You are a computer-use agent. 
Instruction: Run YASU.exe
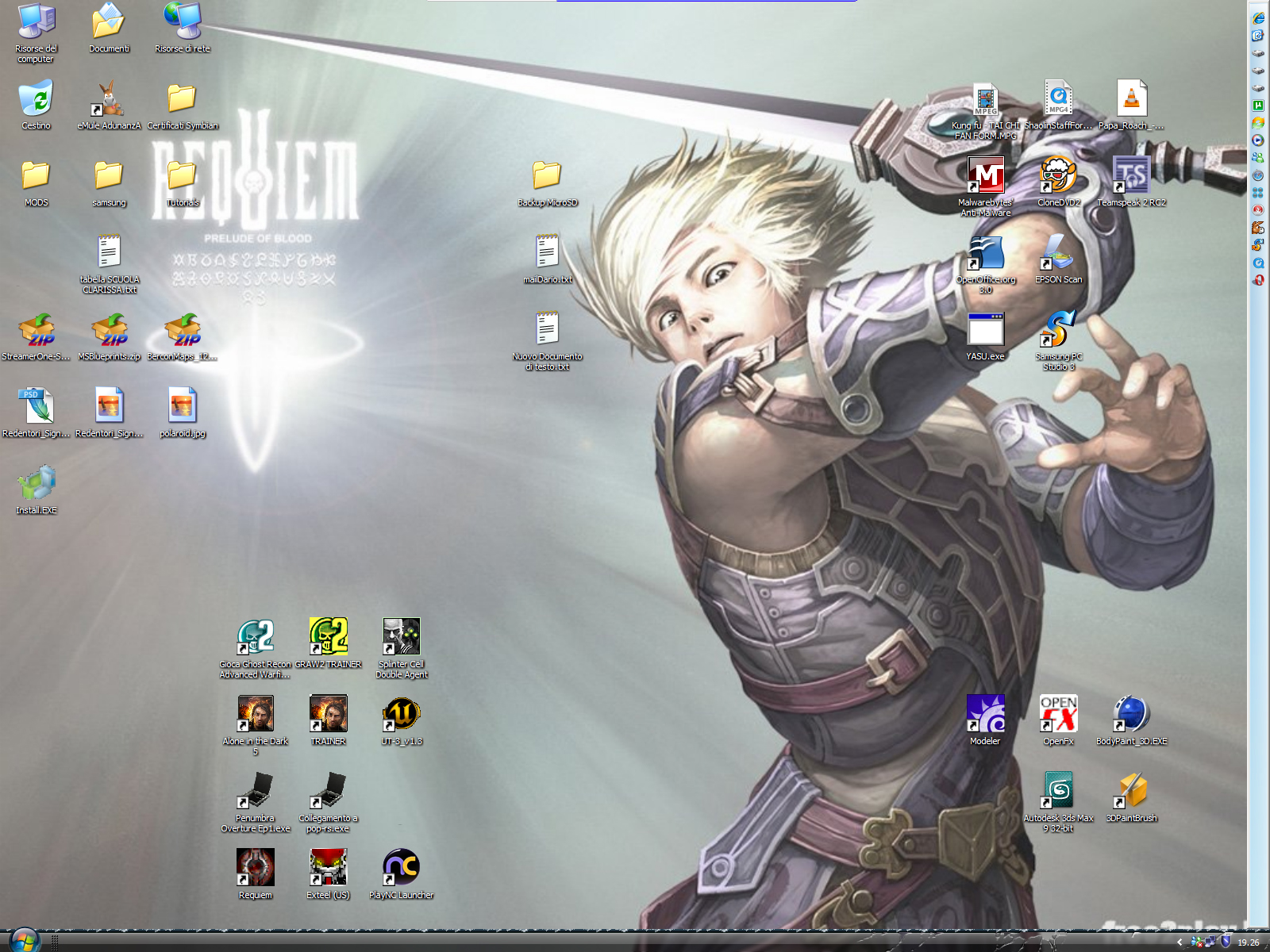click(985, 337)
